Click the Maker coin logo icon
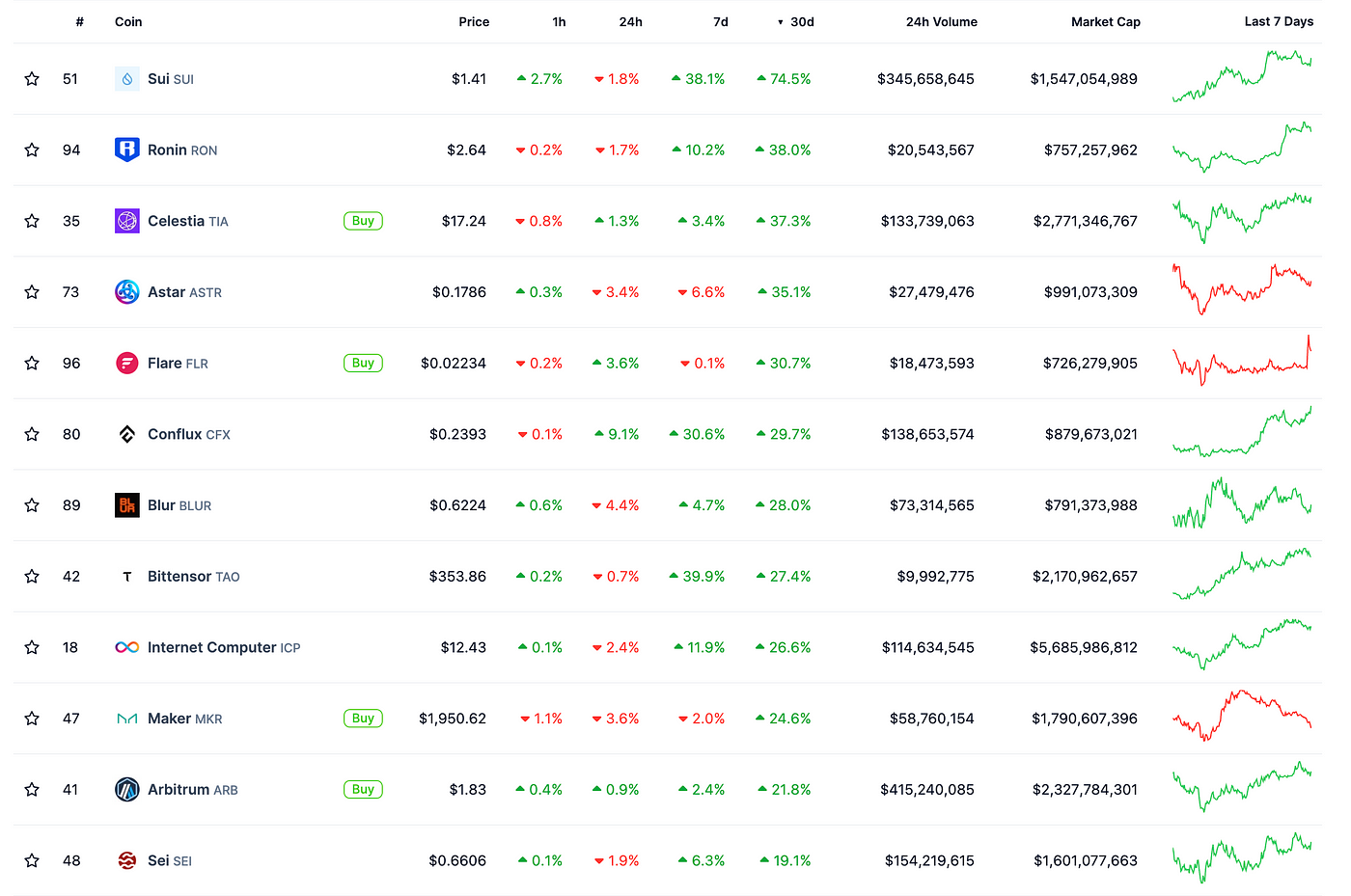This screenshot has height=896, width=1351. [x=126, y=719]
